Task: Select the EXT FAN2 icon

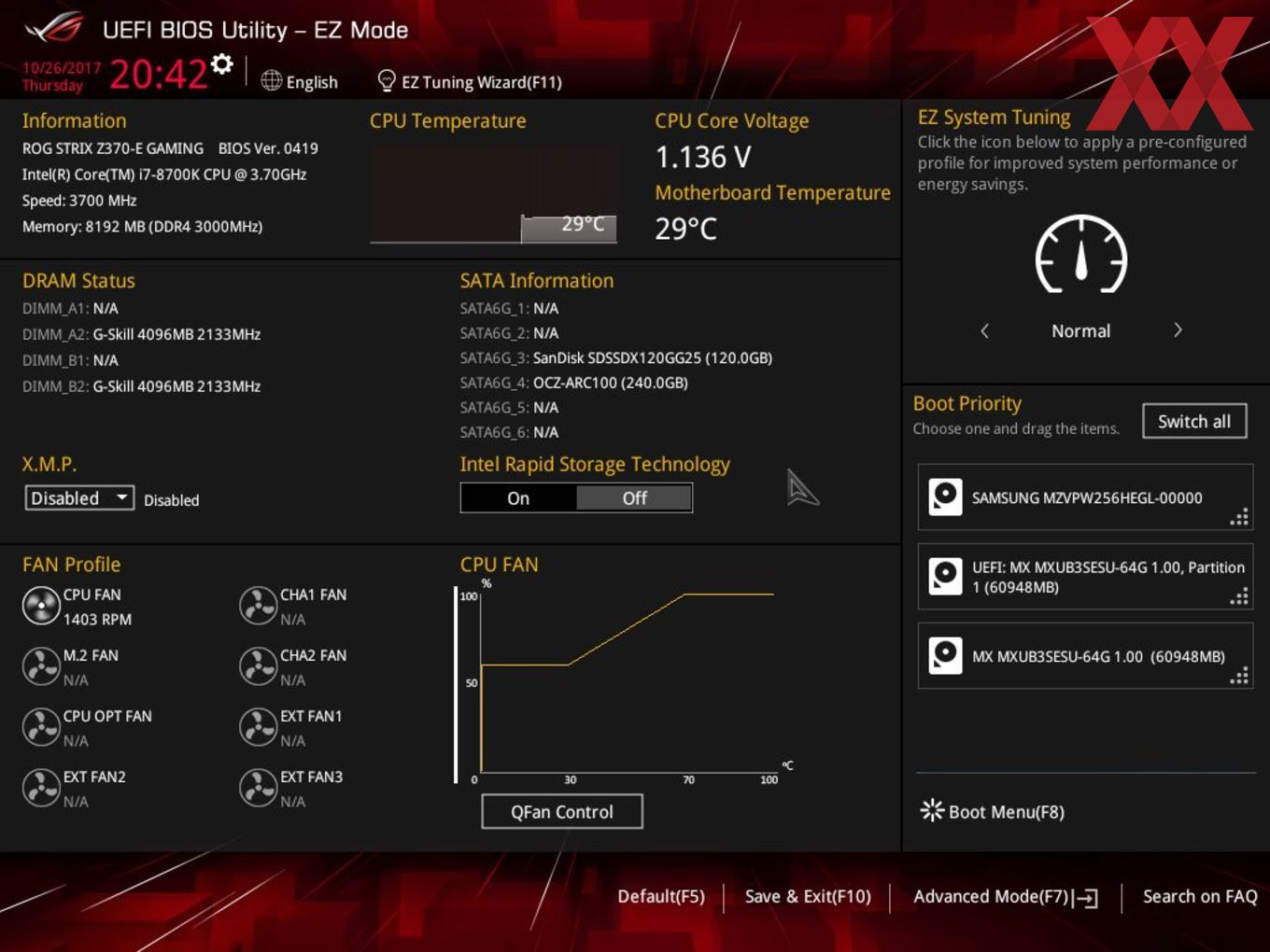Action: (x=41, y=788)
